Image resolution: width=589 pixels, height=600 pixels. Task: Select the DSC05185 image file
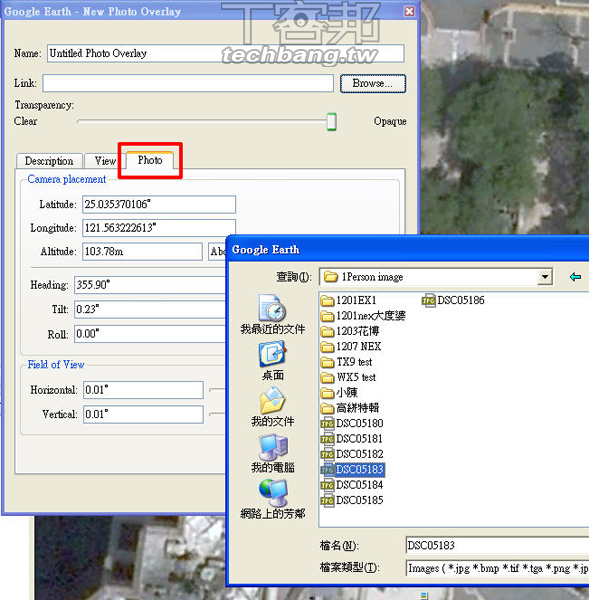pyautogui.click(x=352, y=500)
